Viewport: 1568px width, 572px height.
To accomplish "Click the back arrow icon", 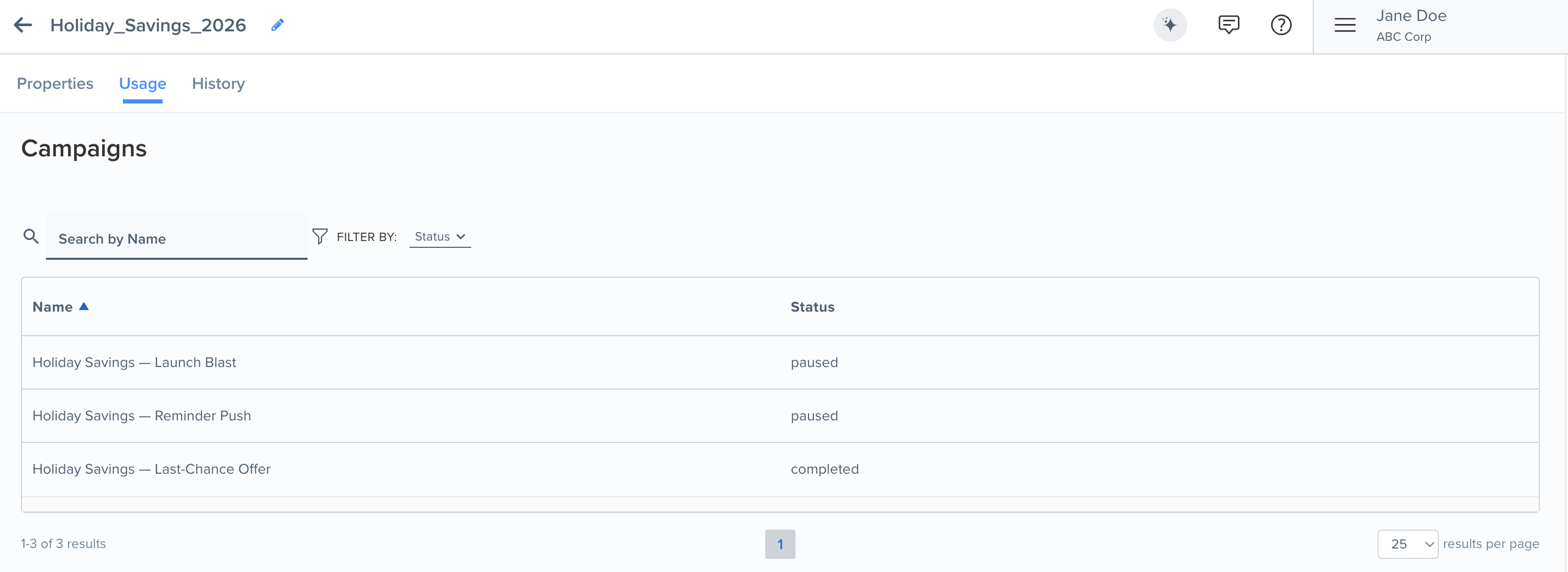I will [x=23, y=25].
